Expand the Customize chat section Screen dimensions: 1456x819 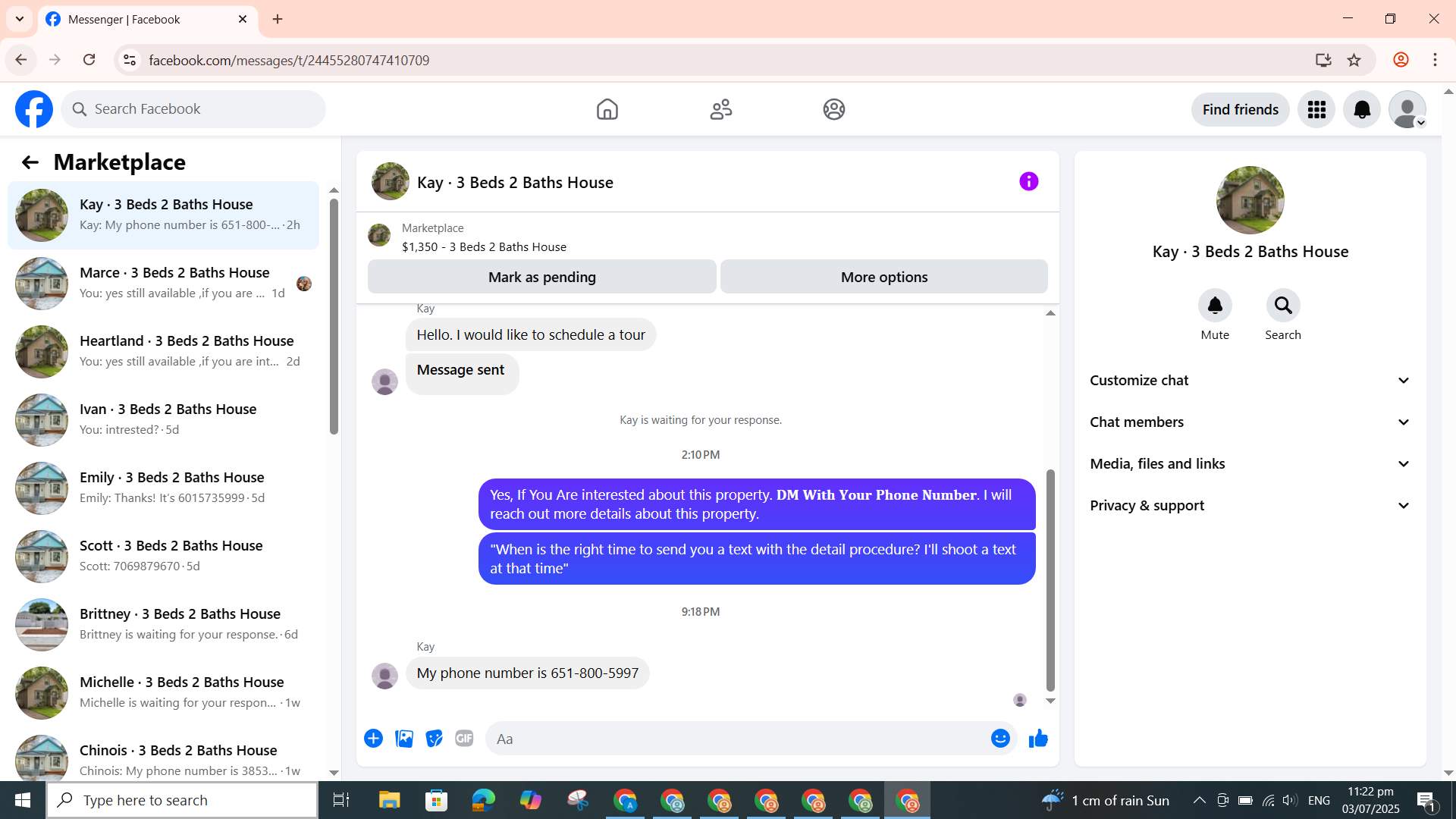pos(1250,381)
